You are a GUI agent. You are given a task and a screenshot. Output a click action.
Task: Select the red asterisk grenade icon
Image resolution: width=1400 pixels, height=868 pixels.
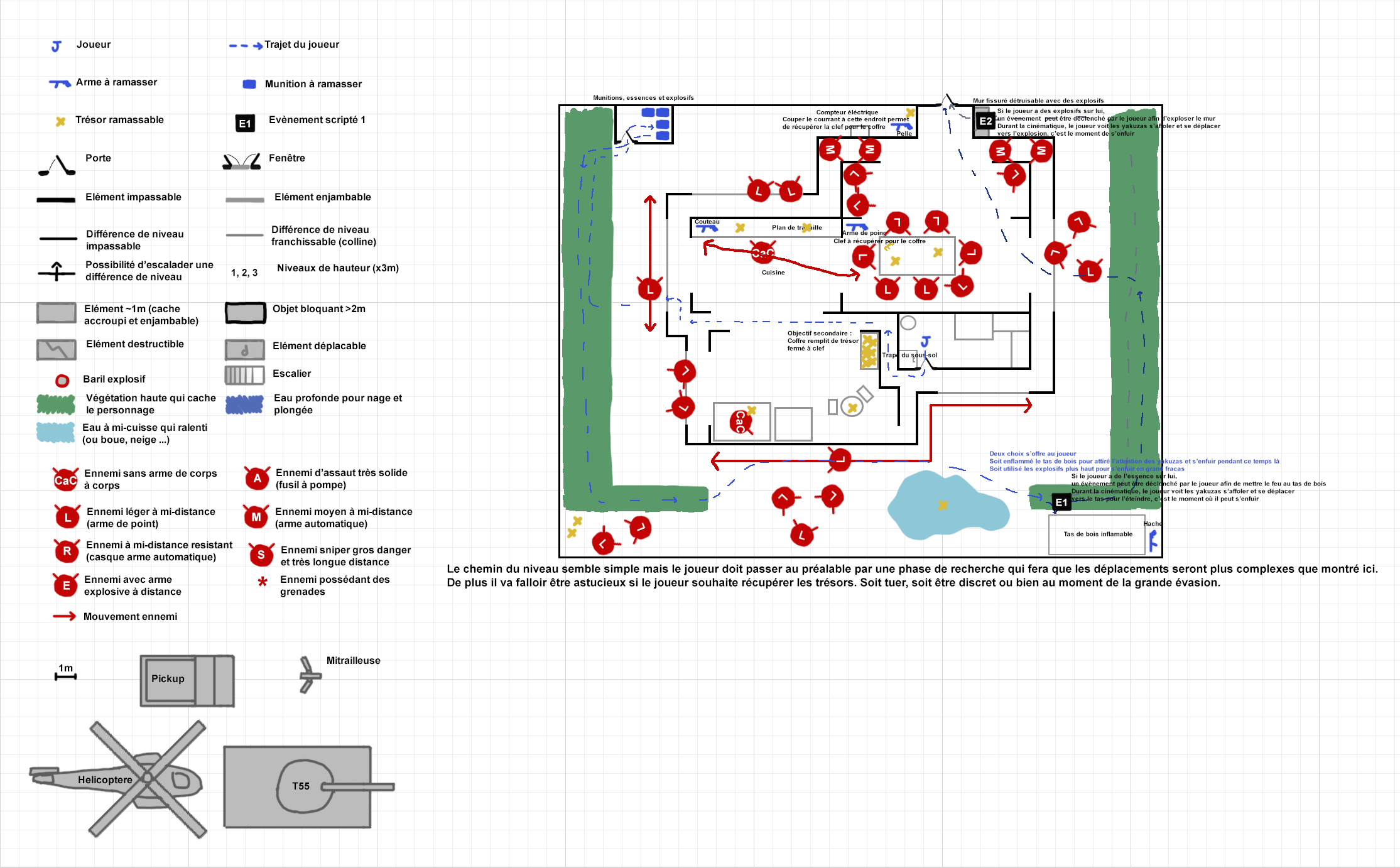pyautogui.click(x=263, y=582)
